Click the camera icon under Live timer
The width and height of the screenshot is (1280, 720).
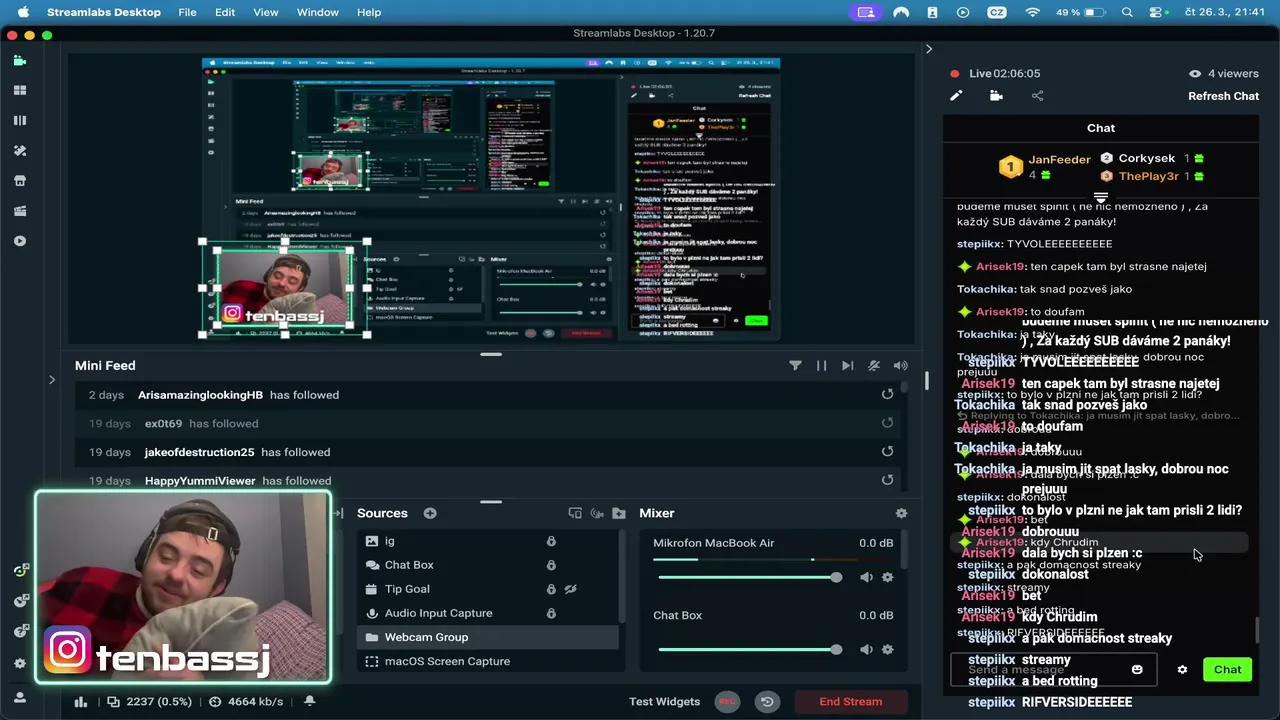pyautogui.click(x=996, y=96)
